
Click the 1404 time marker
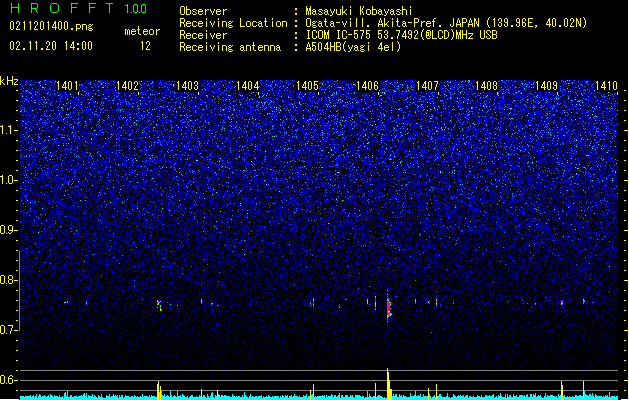[x=248, y=86]
